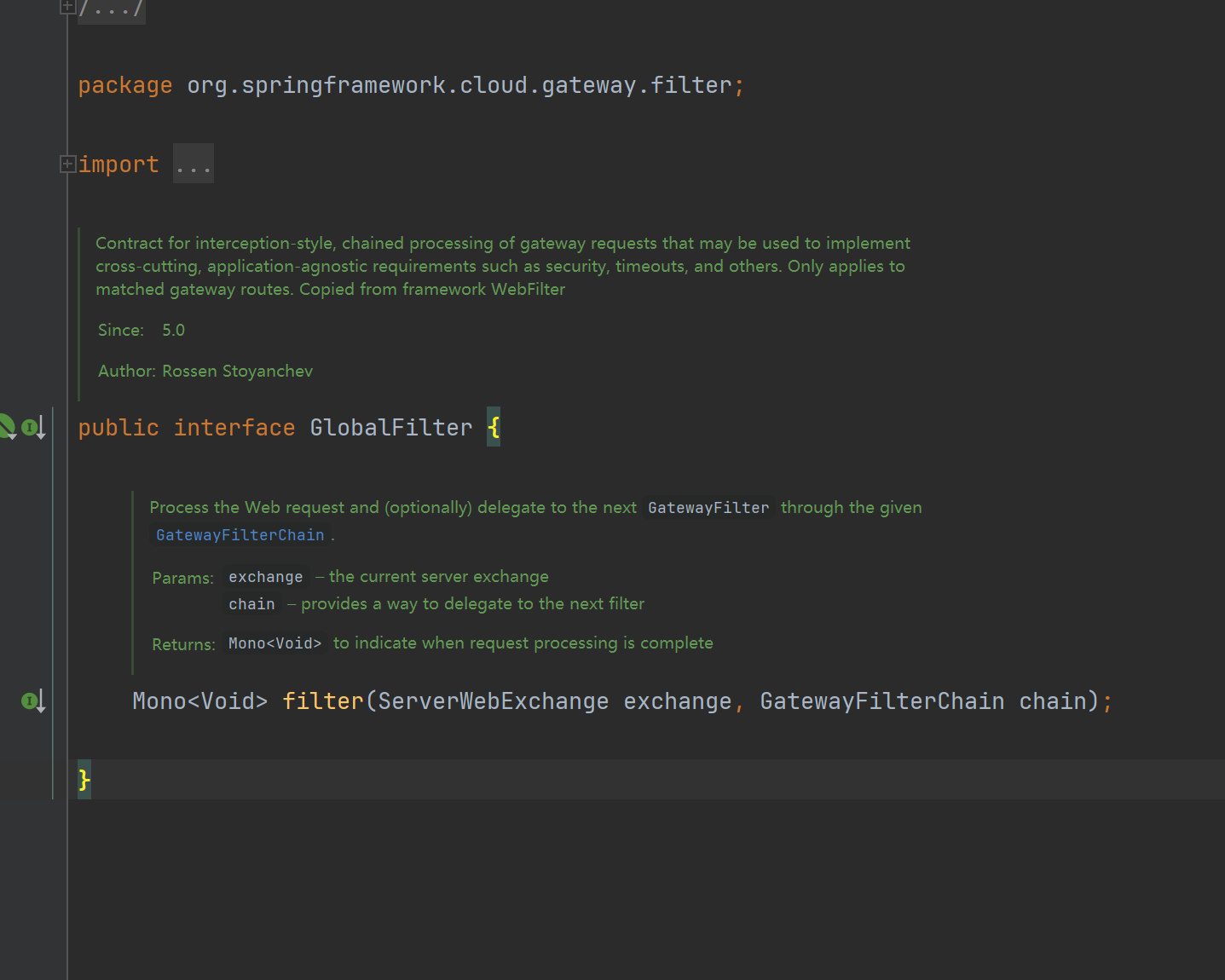
Task: Click ServerWebExchange in the method signature
Action: [x=494, y=701]
